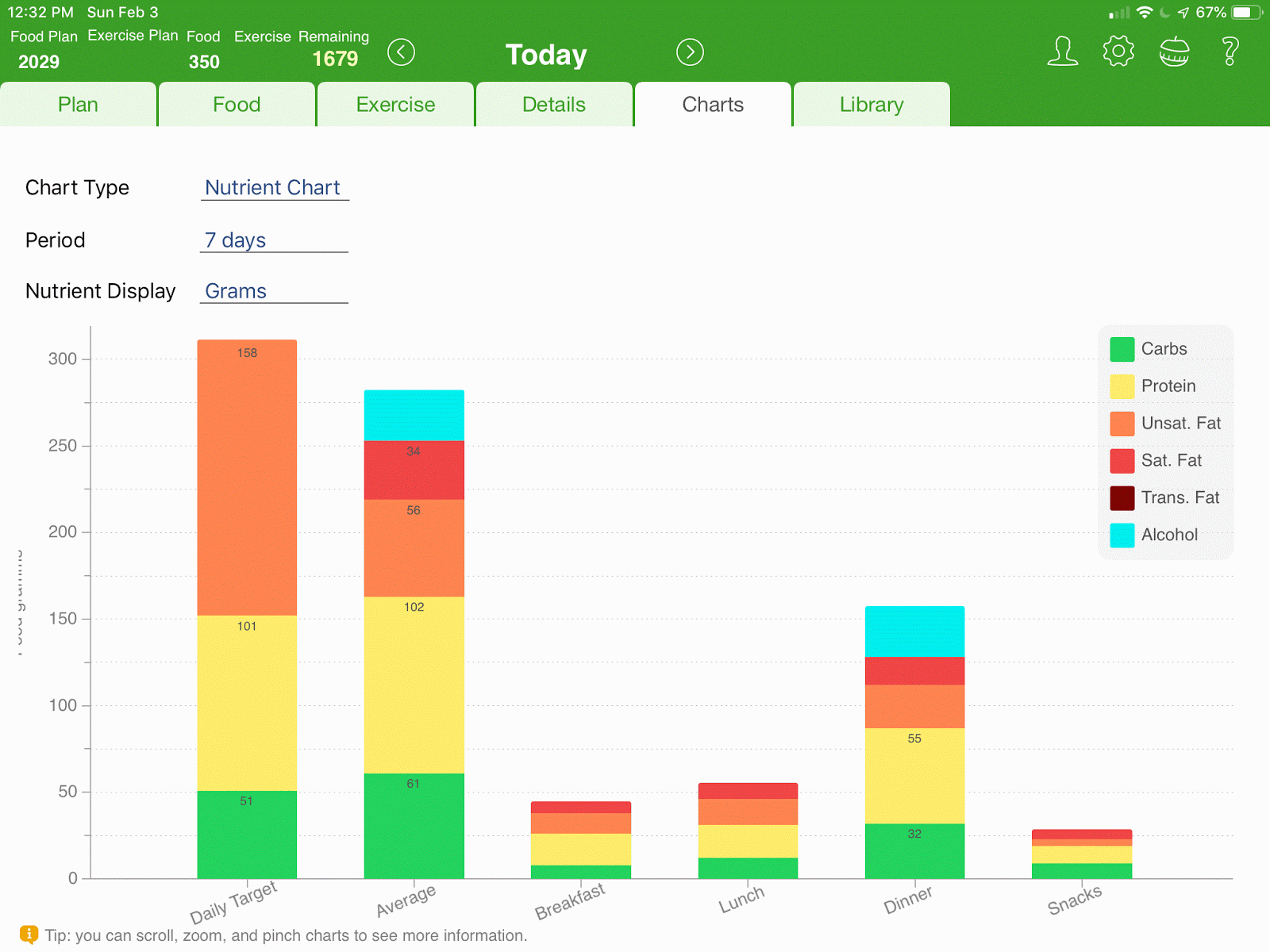Tap the Snacks stacked bar

point(1082,854)
